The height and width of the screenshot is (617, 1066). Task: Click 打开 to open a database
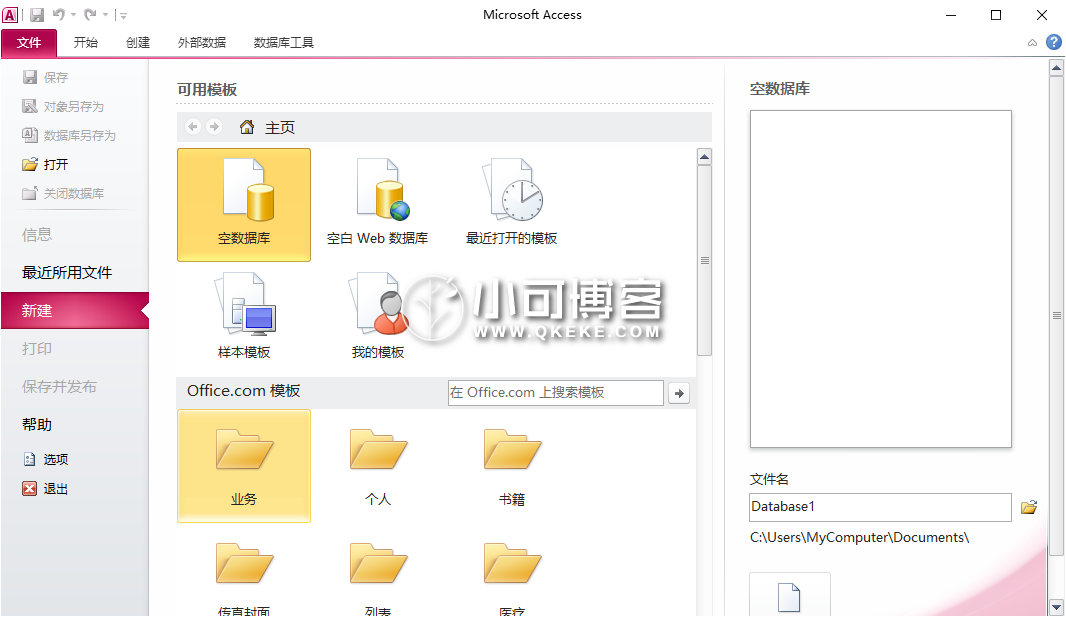point(46,164)
